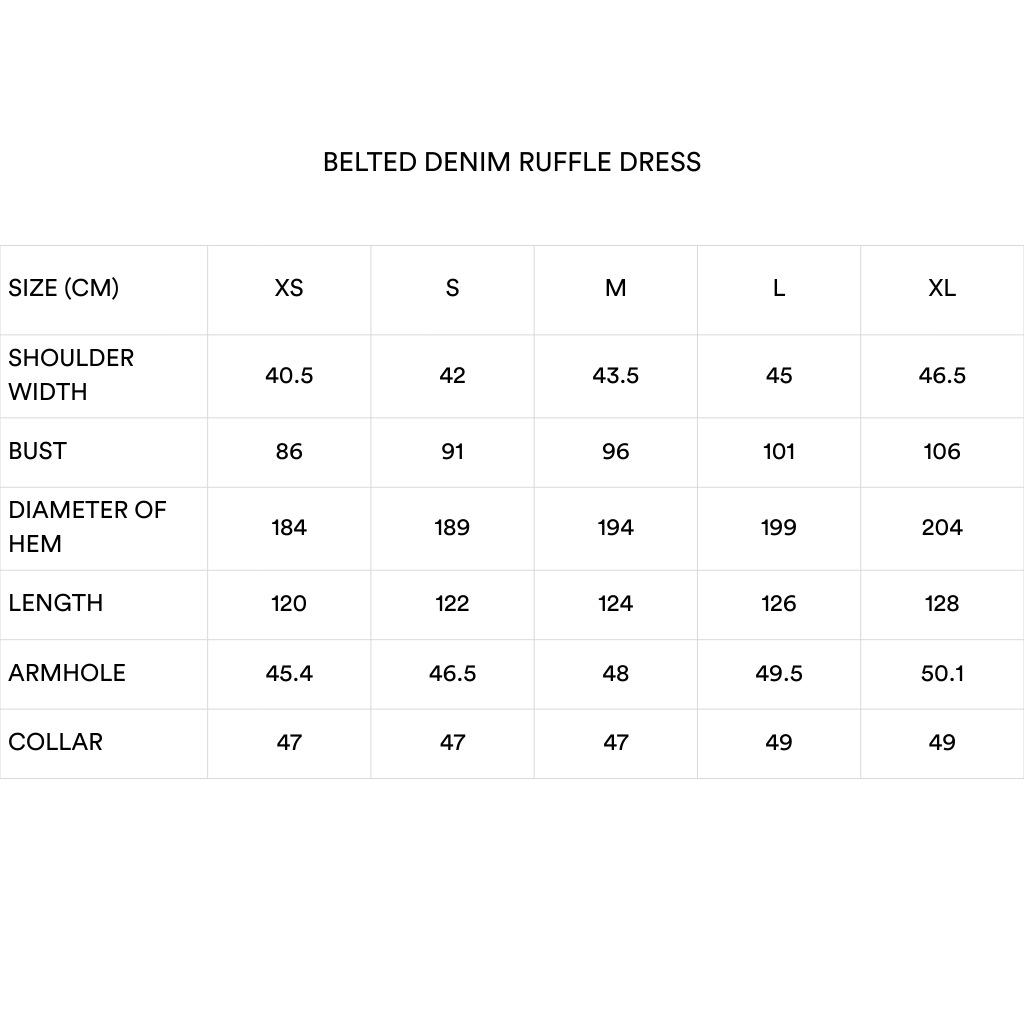Select the S size column header
1024x1024 pixels.
tap(452, 288)
